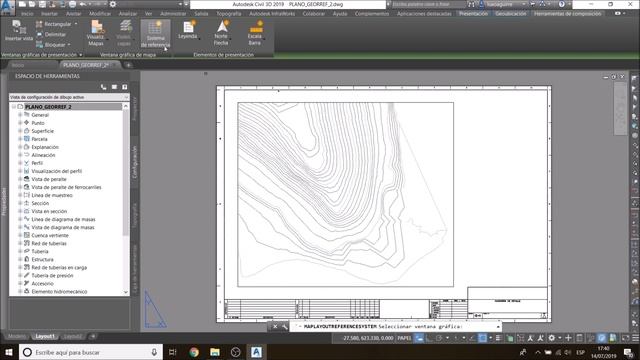Open File Explorer from the taskbar

click(215, 352)
